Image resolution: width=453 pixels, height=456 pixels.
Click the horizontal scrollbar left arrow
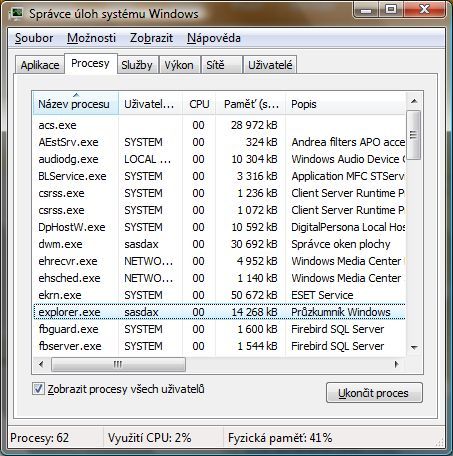coord(41,364)
